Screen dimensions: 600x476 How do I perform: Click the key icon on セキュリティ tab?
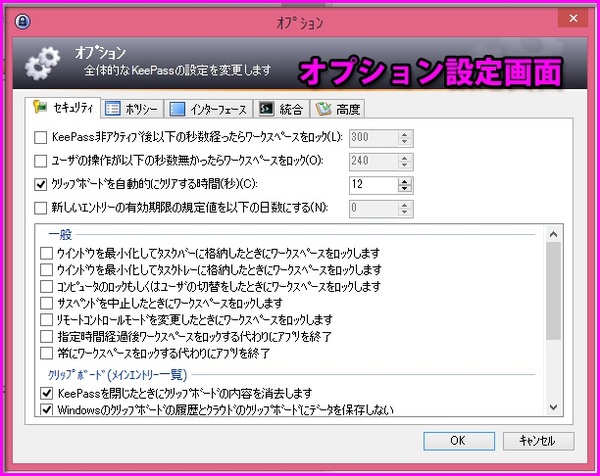[40, 107]
